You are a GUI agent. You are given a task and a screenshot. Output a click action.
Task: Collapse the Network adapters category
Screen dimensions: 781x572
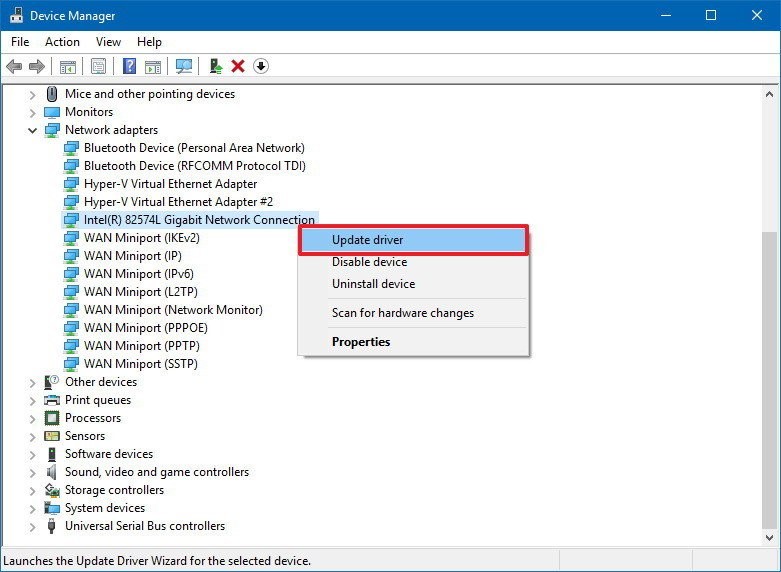click(33, 130)
